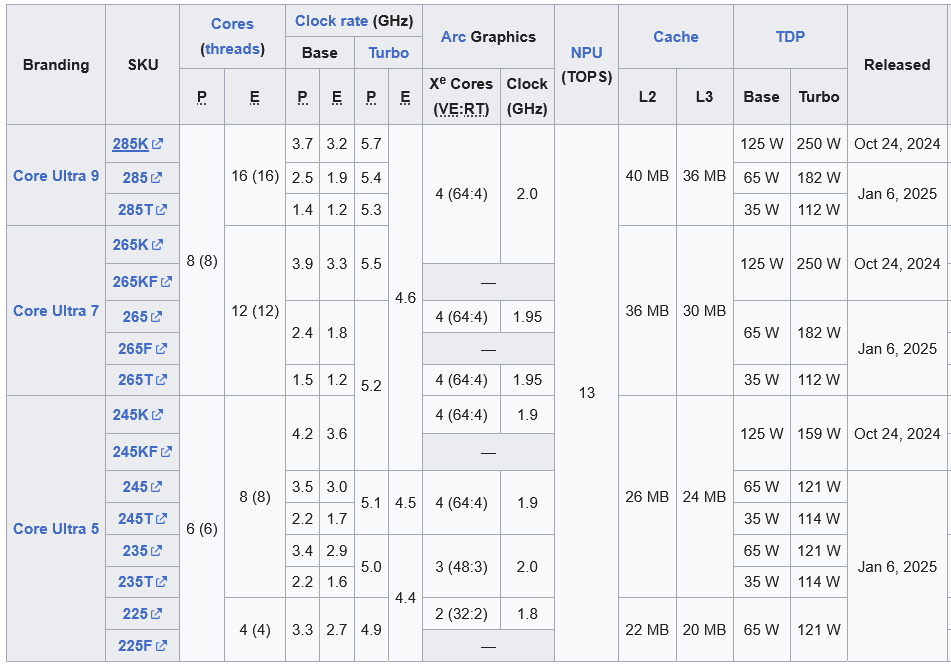Select the 22 MB L2 cache cell
The height and width of the screenshot is (664, 951).
tap(647, 630)
